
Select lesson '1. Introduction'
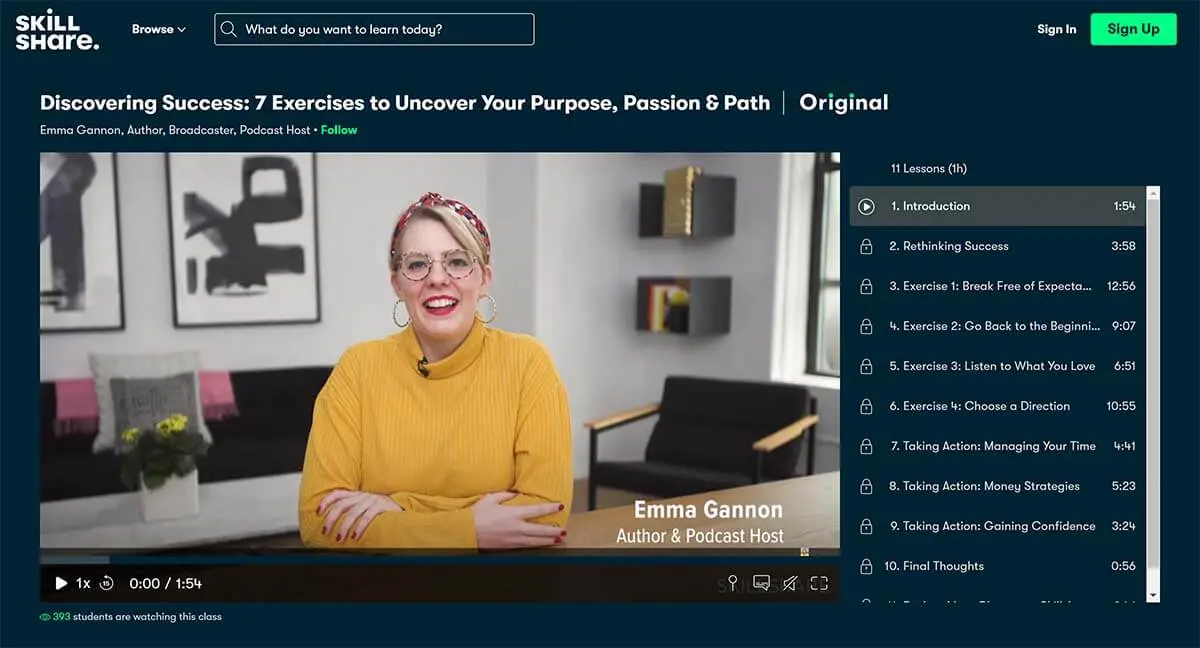tap(998, 206)
